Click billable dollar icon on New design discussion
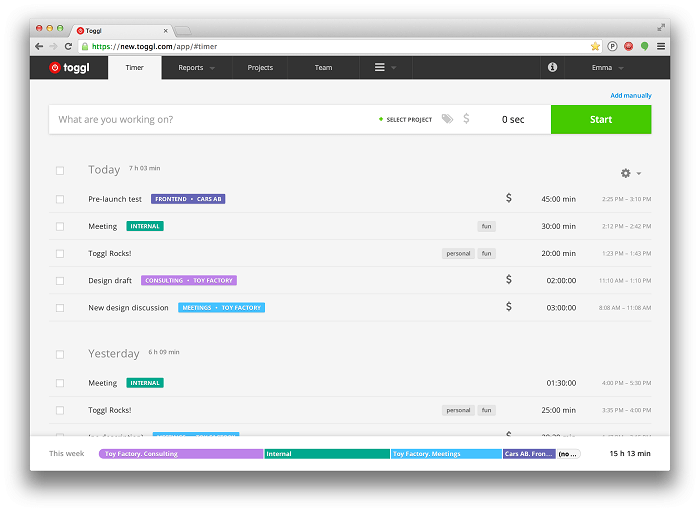Screen dimensions: 700x512 (508, 307)
